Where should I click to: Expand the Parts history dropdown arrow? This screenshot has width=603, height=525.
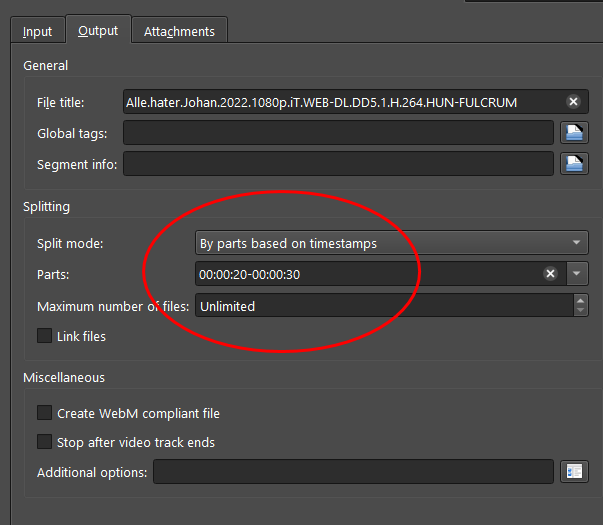tap(577, 273)
